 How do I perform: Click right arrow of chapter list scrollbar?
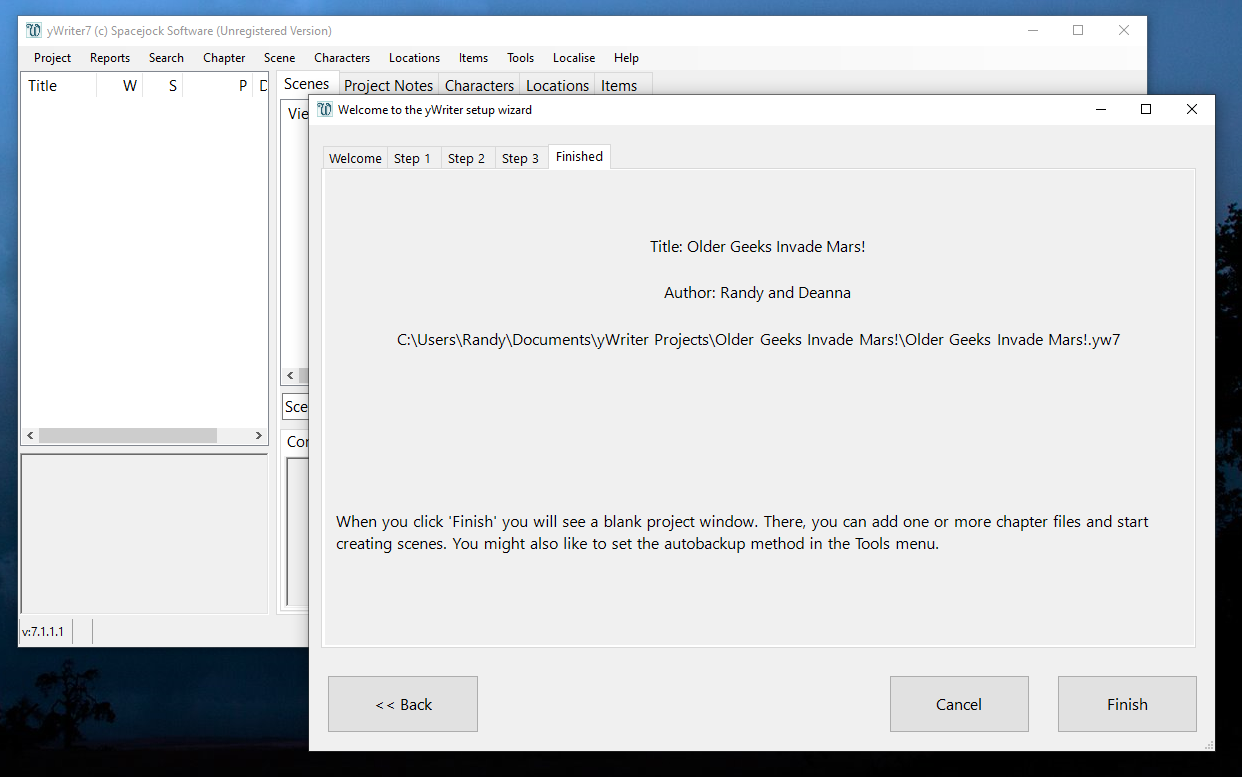(259, 436)
